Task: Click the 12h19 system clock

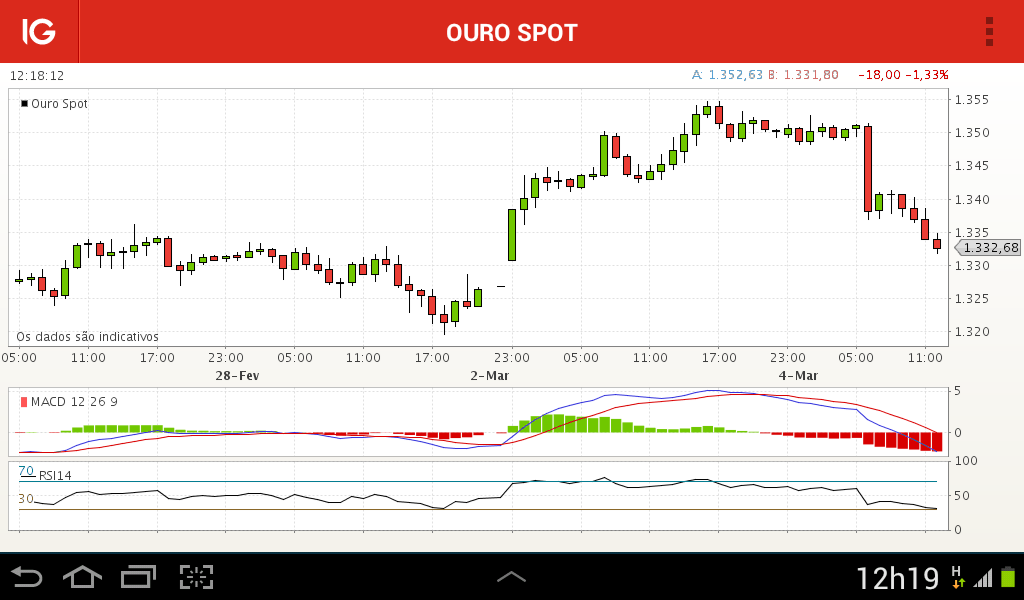Action: (897, 578)
